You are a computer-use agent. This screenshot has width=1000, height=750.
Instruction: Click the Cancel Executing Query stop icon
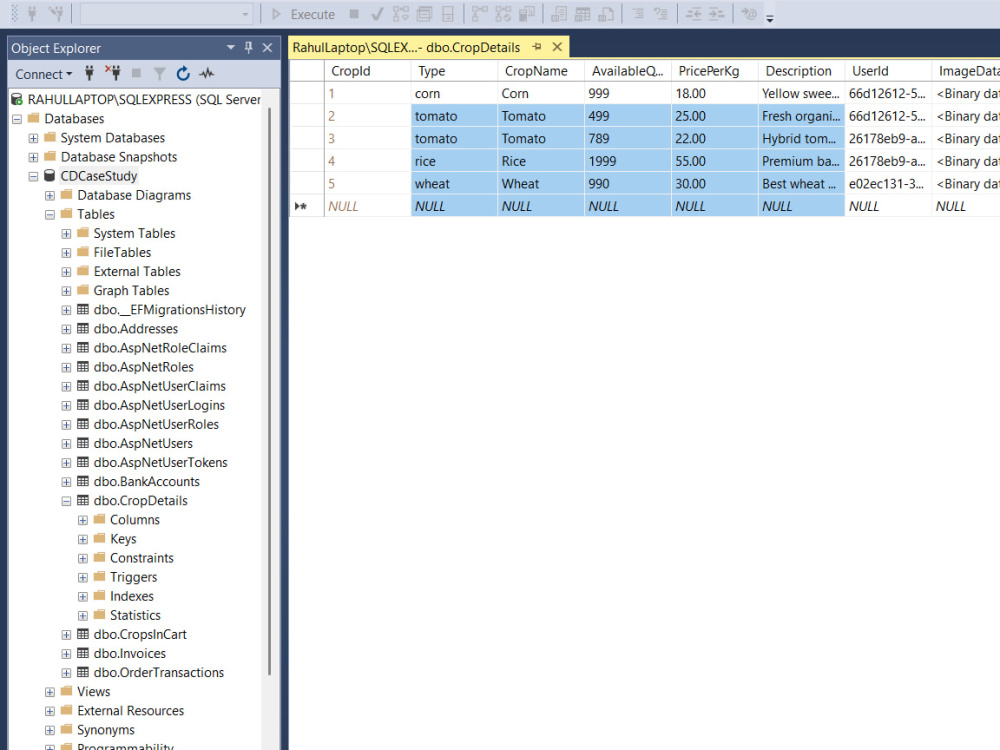pyautogui.click(x=354, y=14)
